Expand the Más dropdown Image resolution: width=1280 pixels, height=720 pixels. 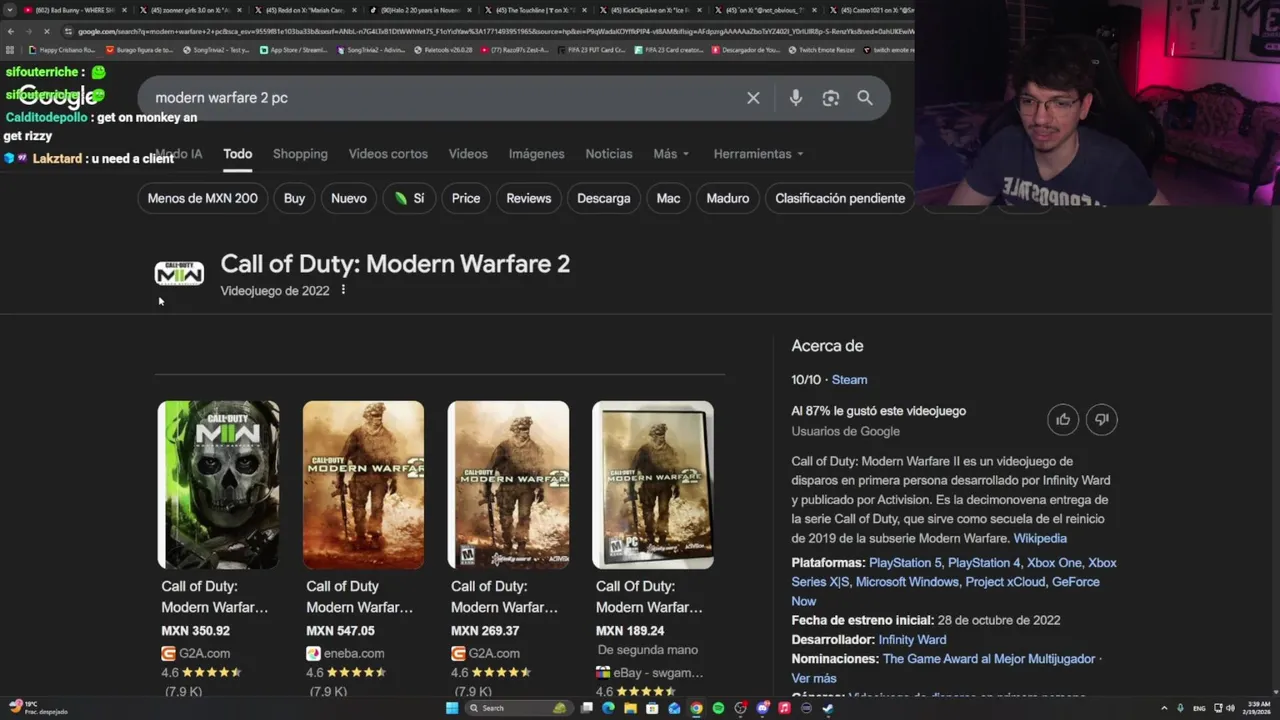671,154
